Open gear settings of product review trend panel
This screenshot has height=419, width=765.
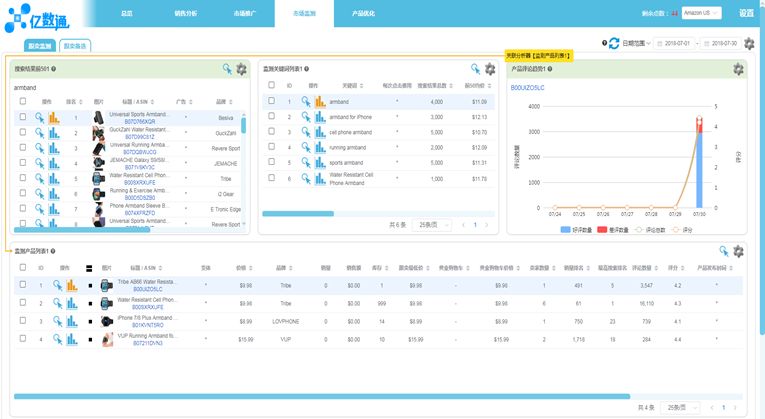(x=738, y=69)
